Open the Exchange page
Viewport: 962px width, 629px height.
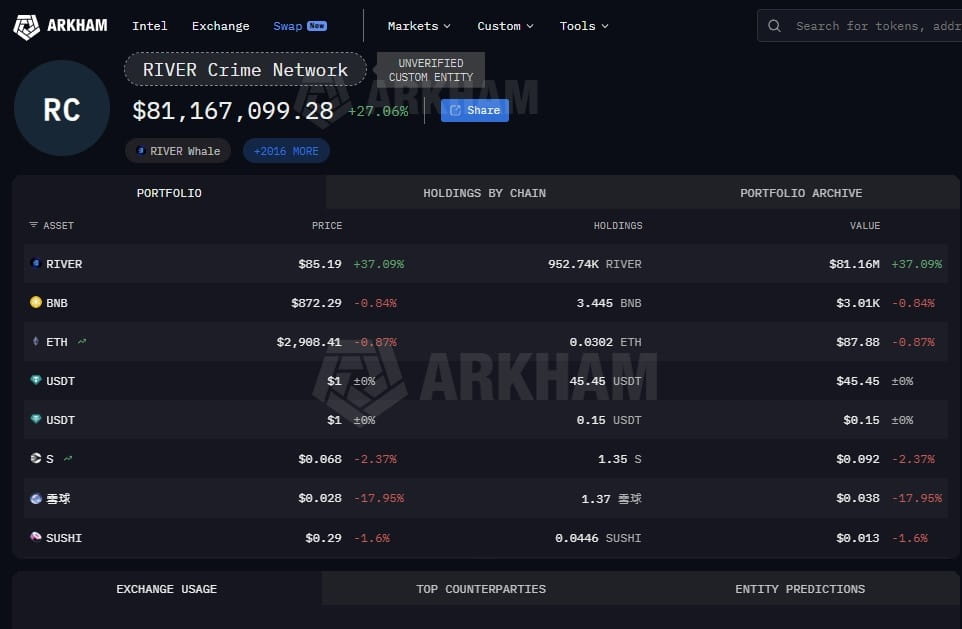220,26
